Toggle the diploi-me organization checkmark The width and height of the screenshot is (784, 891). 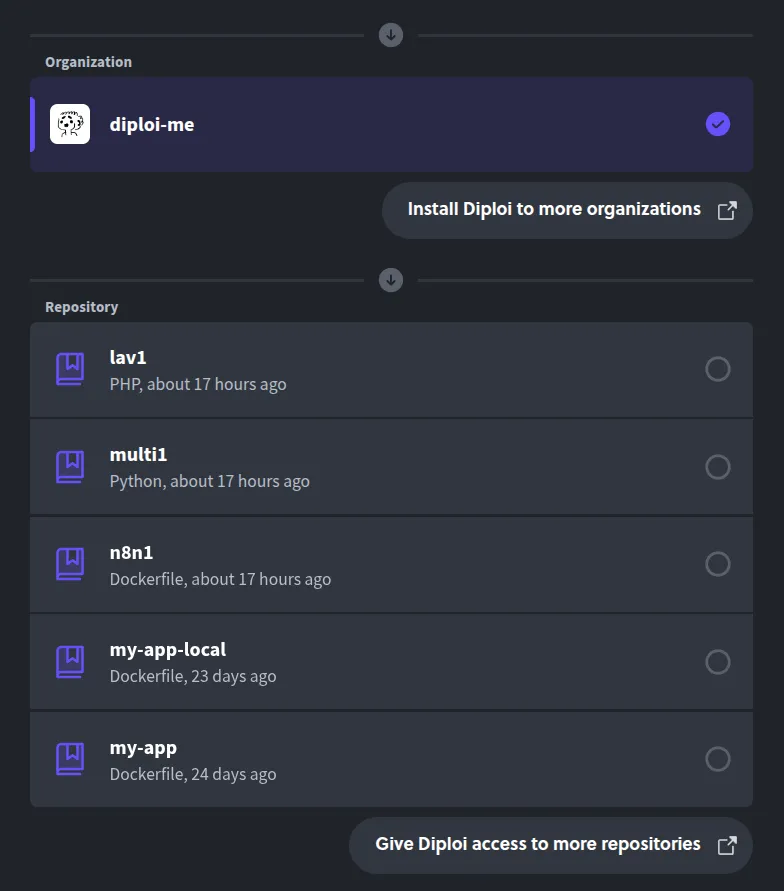pyautogui.click(x=718, y=124)
